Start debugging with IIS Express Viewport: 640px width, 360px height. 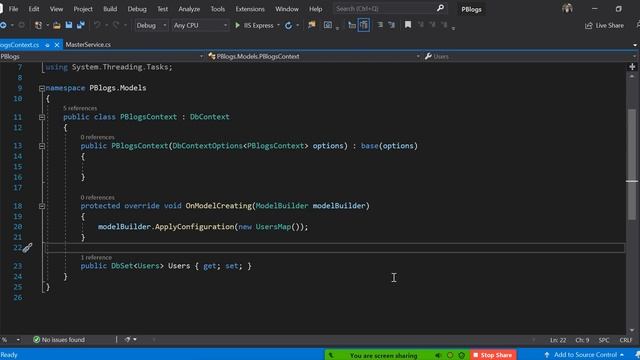point(254,25)
